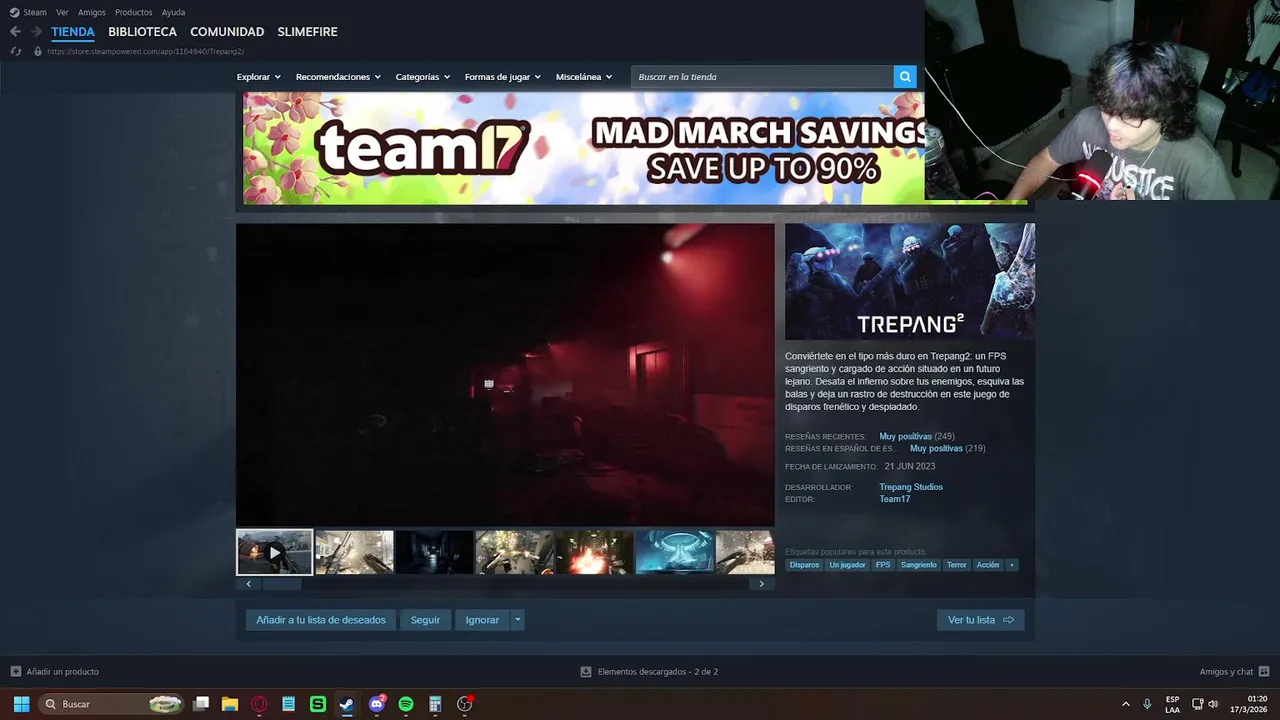Click the Buscar en la tienda field
The width and height of the screenshot is (1280, 720).
[x=762, y=77]
